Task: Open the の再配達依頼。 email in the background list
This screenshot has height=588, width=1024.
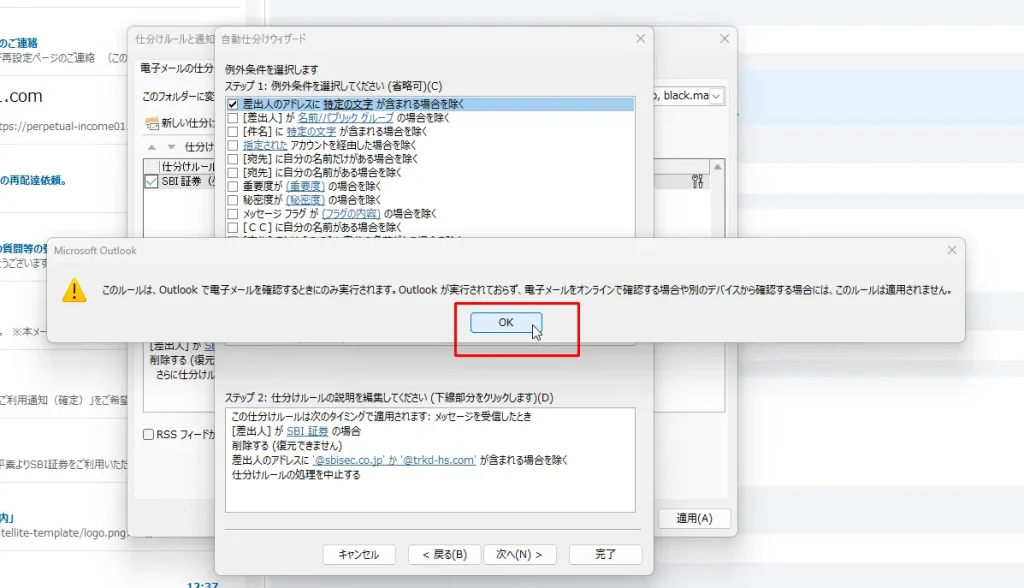Action: pyautogui.click(x=33, y=180)
